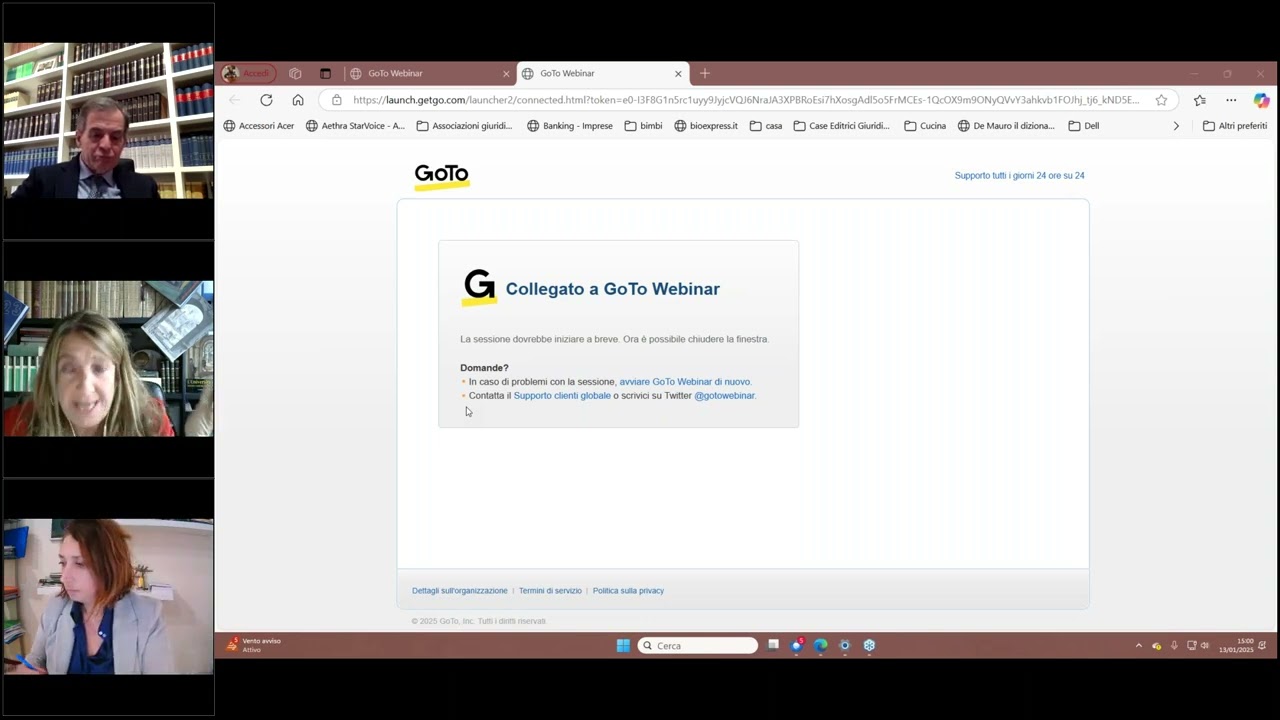This screenshot has height=720, width=1280.
Task: Open Termini di servizio link
Action: click(x=550, y=591)
